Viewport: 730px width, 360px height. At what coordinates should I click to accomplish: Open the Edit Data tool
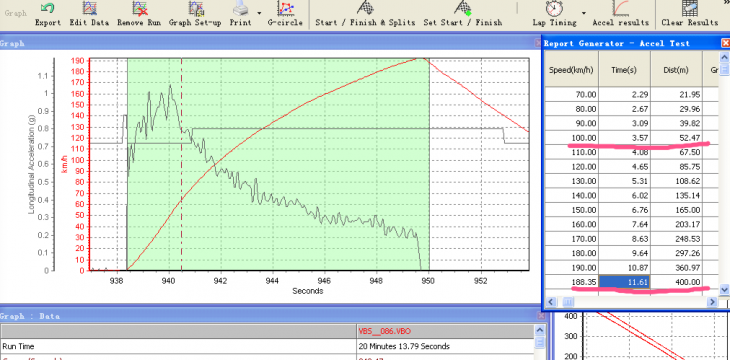tap(89, 8)
